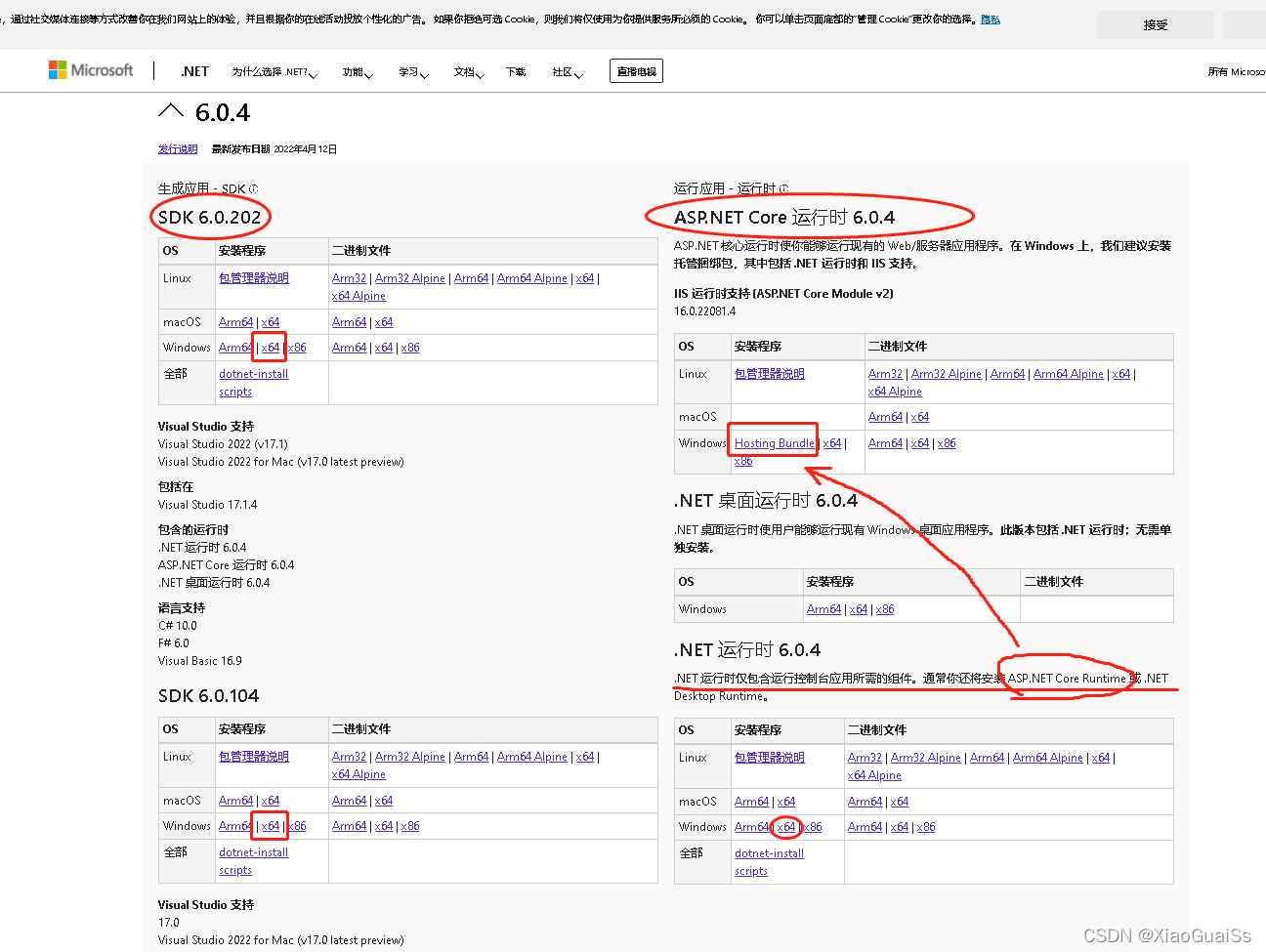Download .NET 运行时 6.0.4 Windows x64 installer

pyautogui.click(x=786, y=827)
